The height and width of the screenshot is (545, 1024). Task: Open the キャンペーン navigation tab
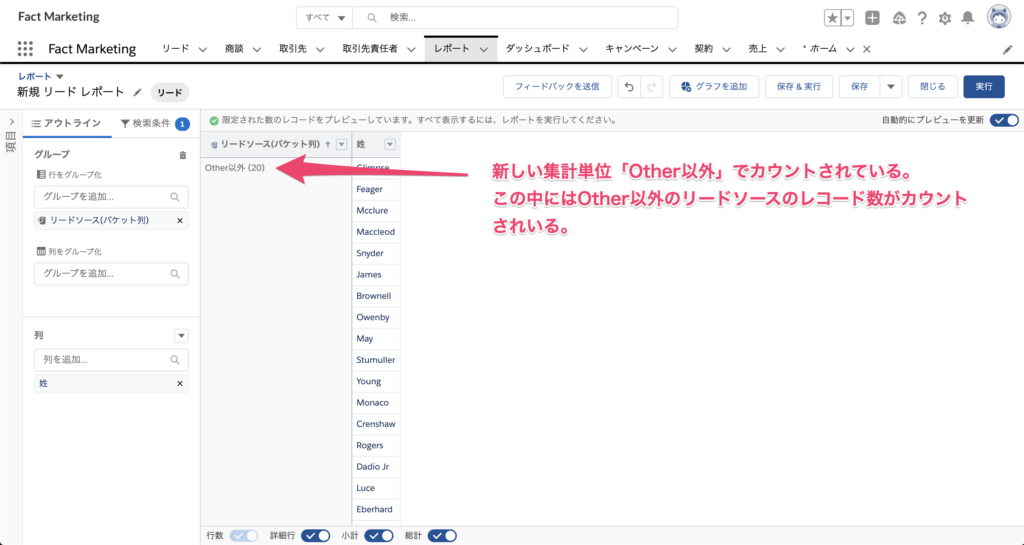click(632, 49)
